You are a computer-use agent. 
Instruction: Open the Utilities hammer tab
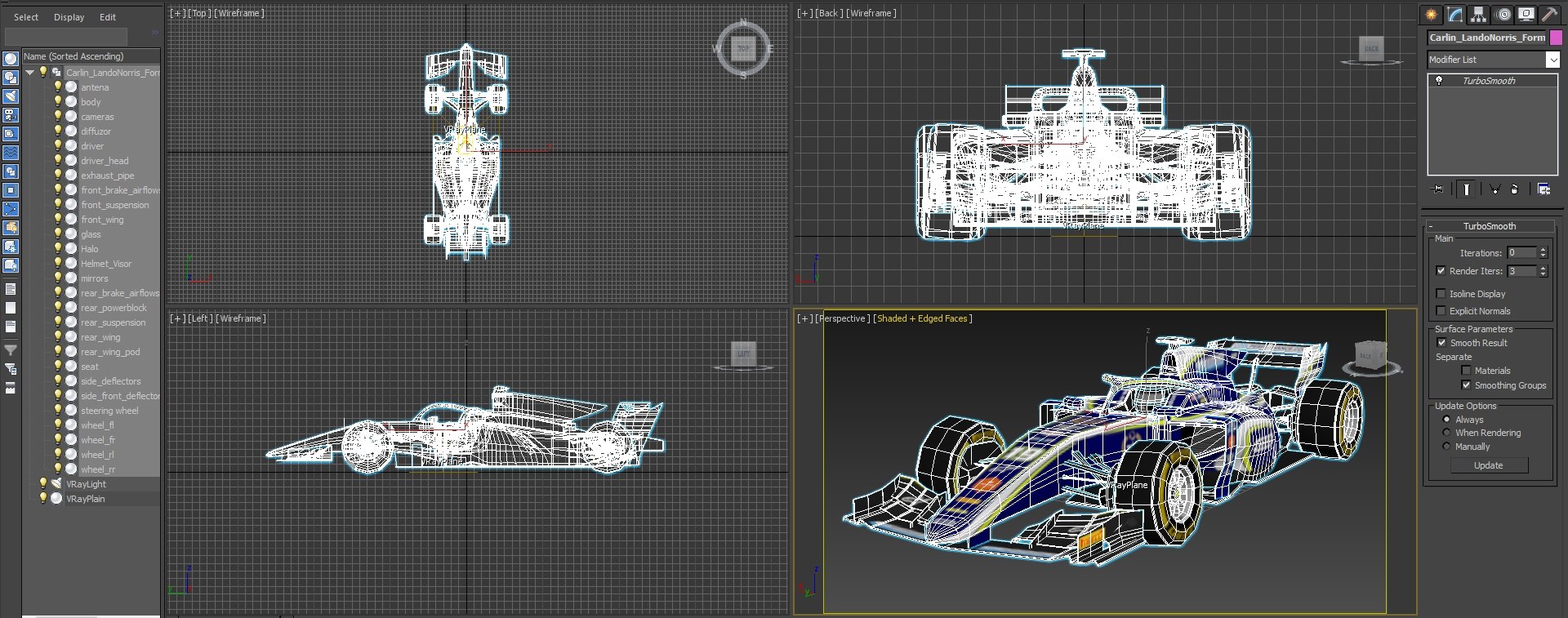[1549, 15]
